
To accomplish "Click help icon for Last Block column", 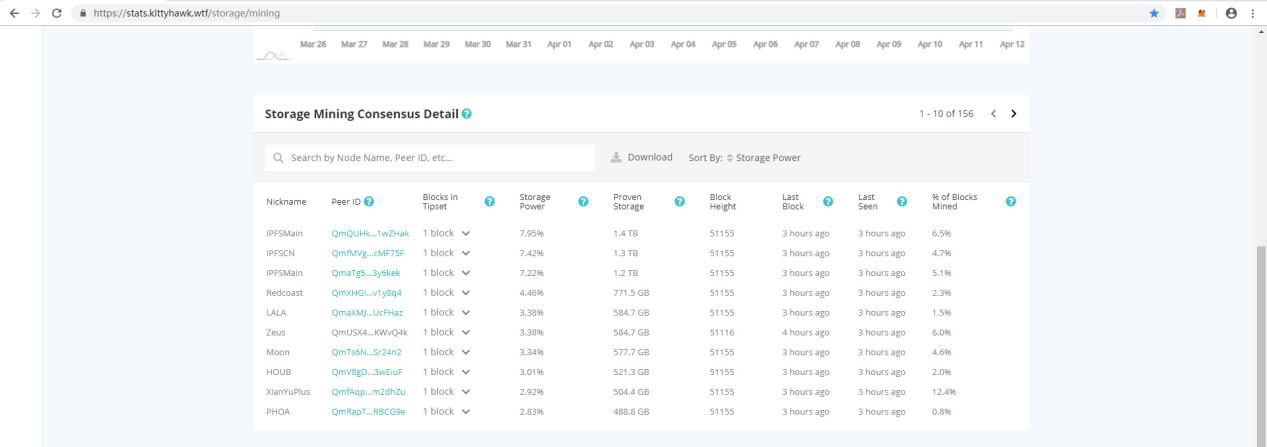I will tap(828, 202).
